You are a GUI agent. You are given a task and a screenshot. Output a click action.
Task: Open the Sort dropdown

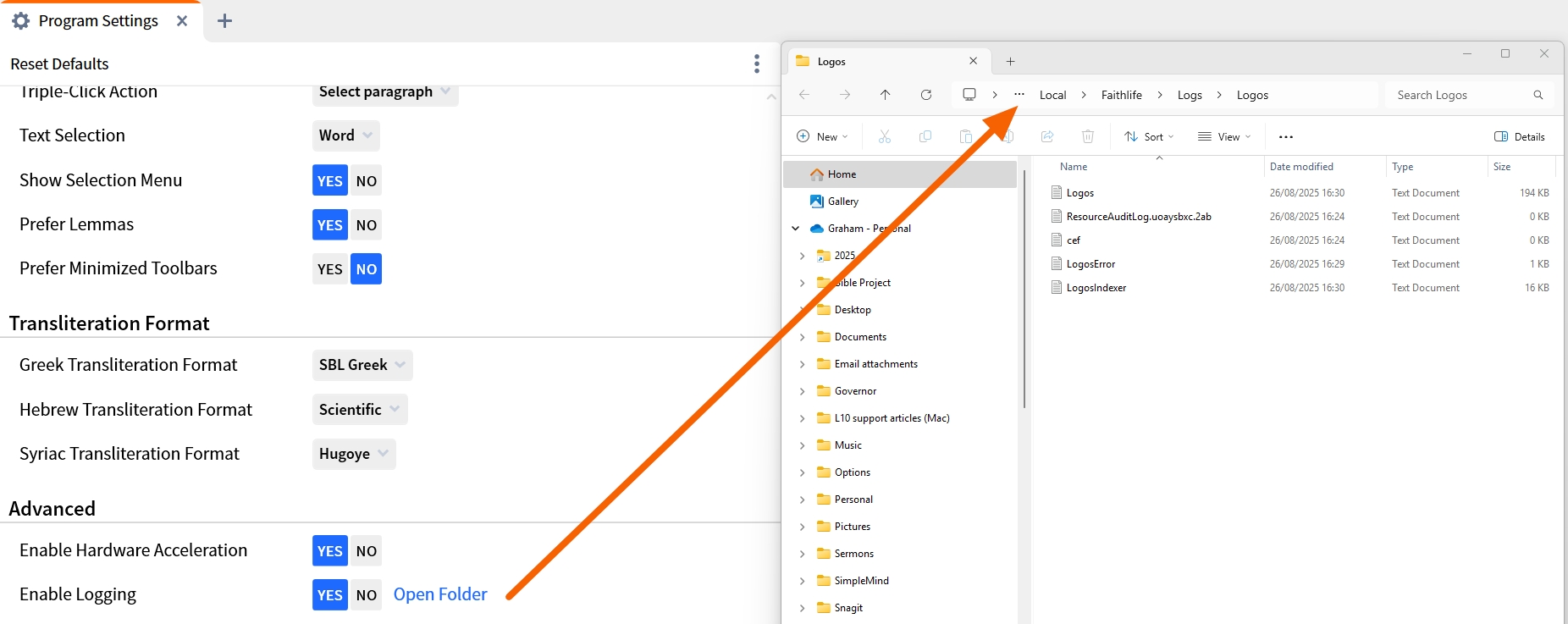[x=1149, y=136]
